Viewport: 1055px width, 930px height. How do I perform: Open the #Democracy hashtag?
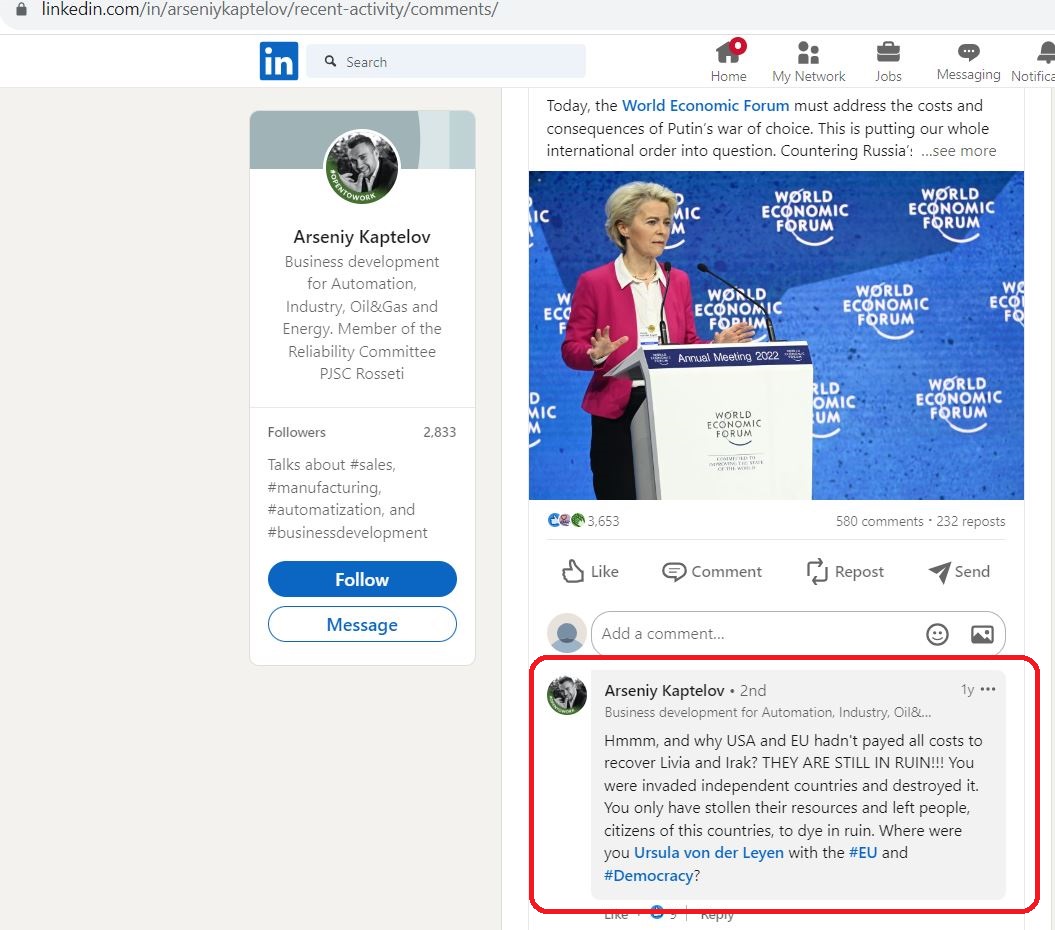649,875
